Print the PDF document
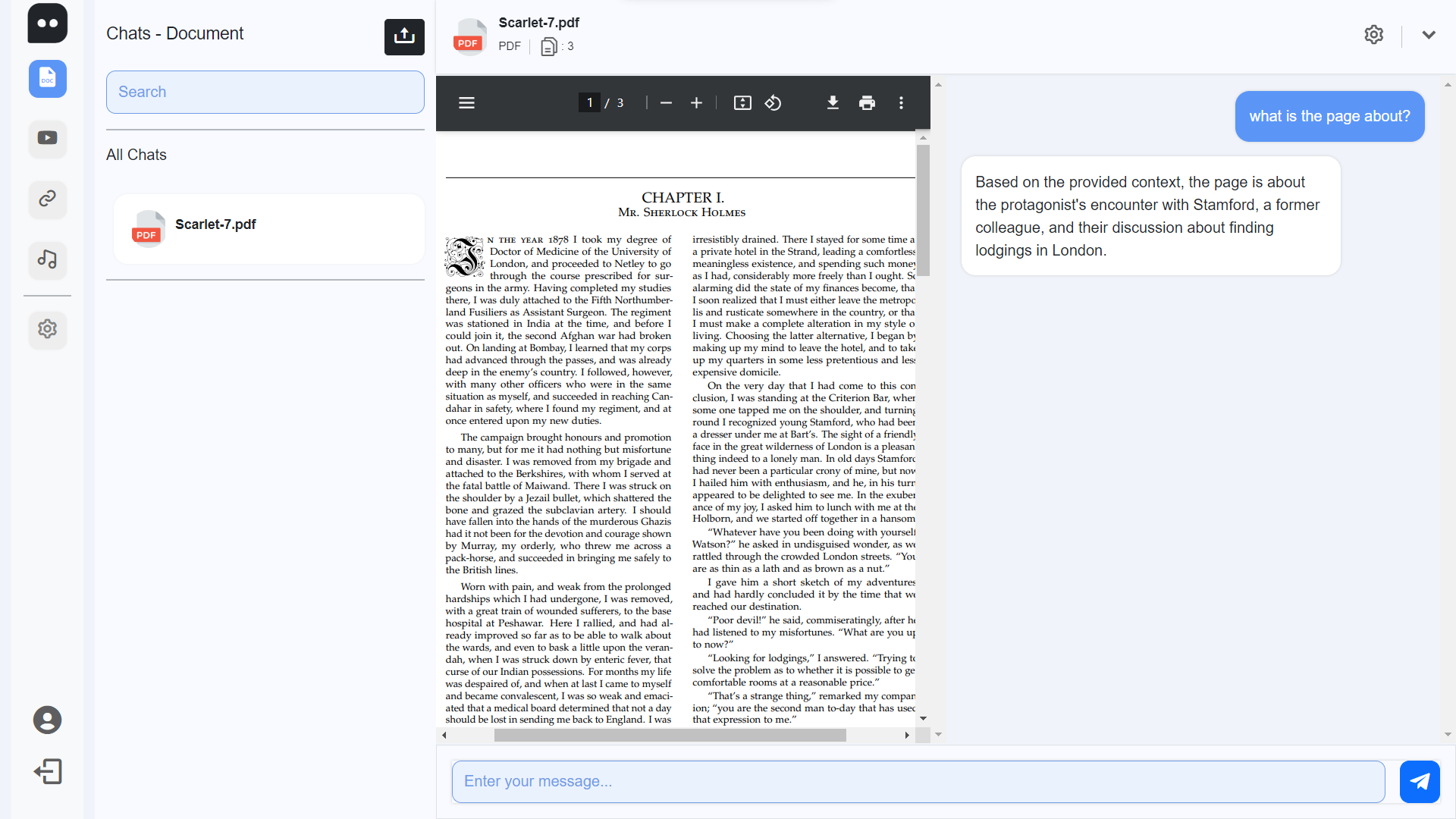 [x=867, y=103]
